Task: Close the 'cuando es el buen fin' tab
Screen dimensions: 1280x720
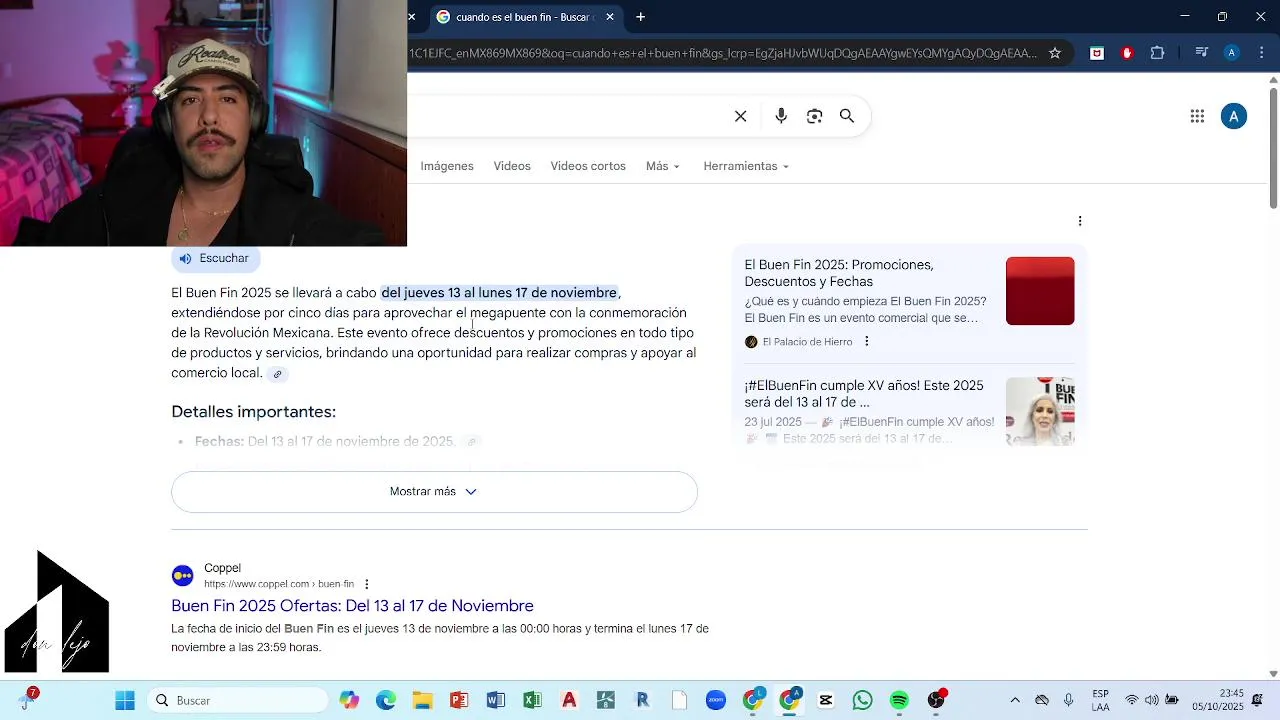Action: point(609,17)
